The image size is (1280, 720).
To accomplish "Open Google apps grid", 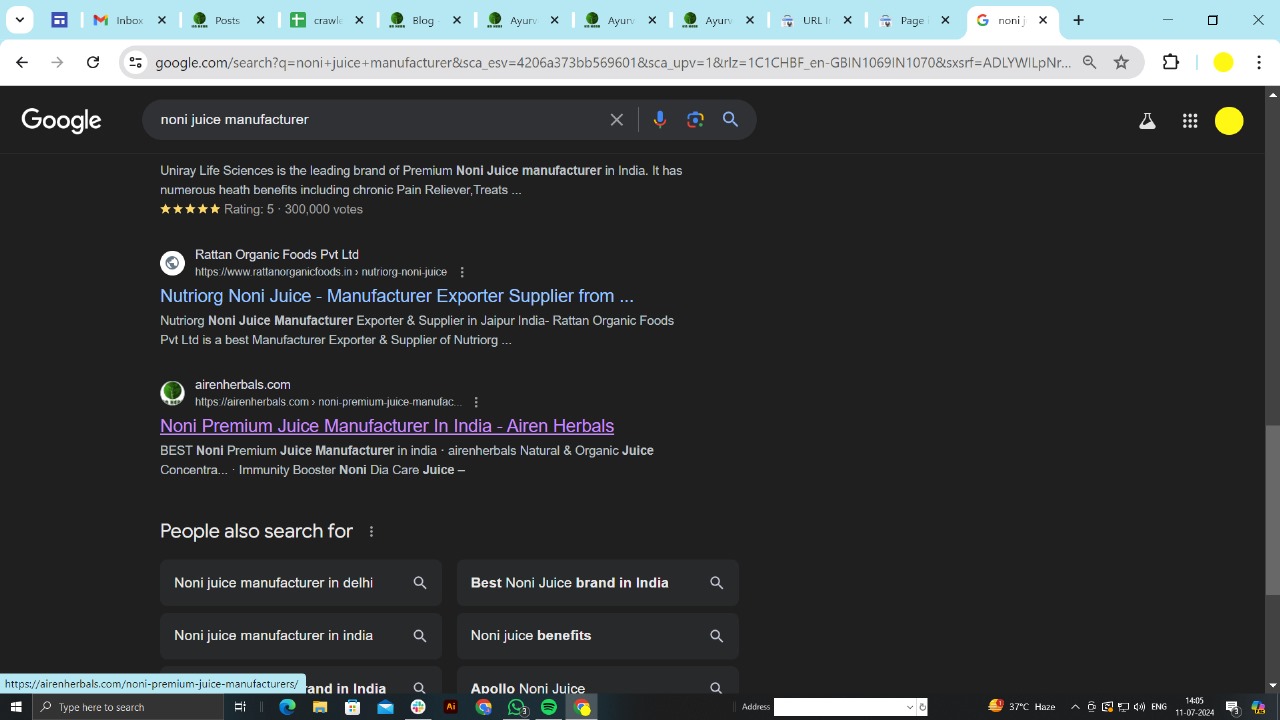I will click(1190, 121).
